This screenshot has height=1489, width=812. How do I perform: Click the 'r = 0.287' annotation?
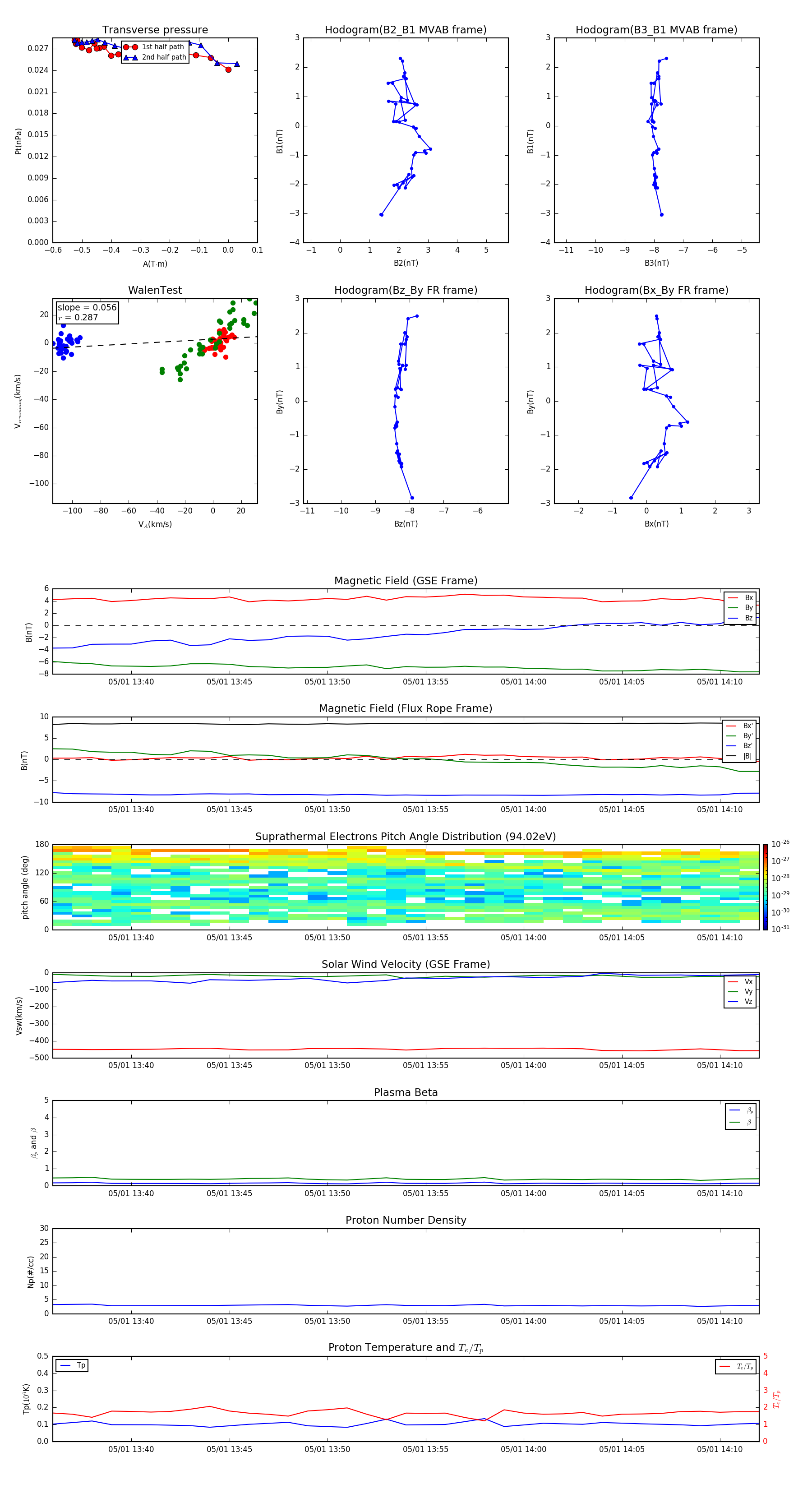click(x=78, y=317)
